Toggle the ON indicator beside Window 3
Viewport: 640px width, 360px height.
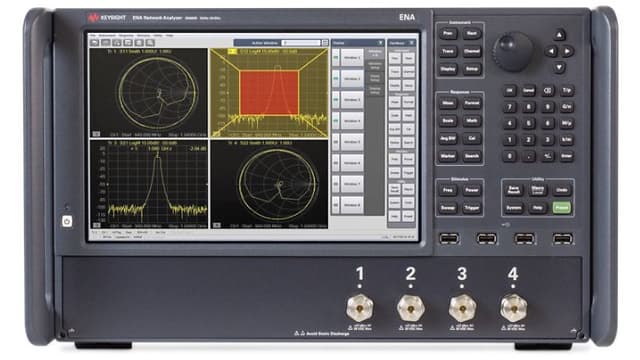[x=336, y=100]
